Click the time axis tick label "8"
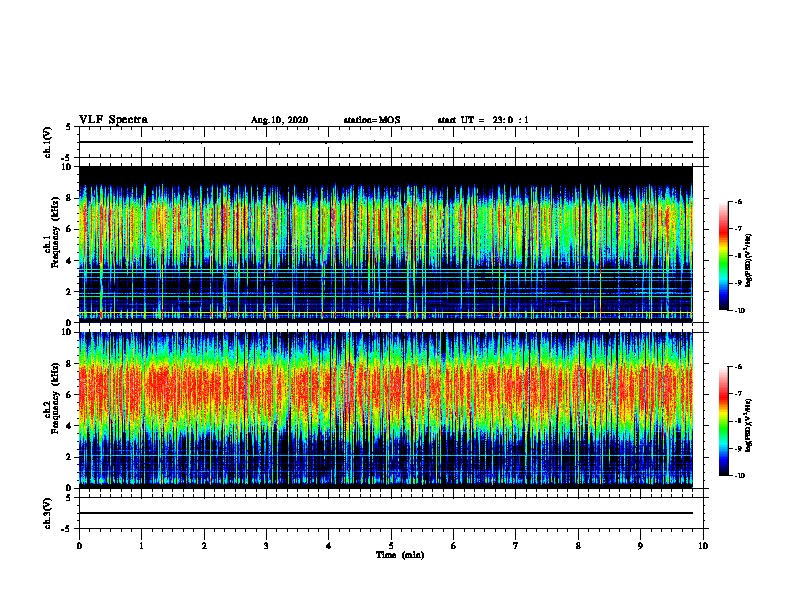Screen dimensions: 792x612 point(578,546)
